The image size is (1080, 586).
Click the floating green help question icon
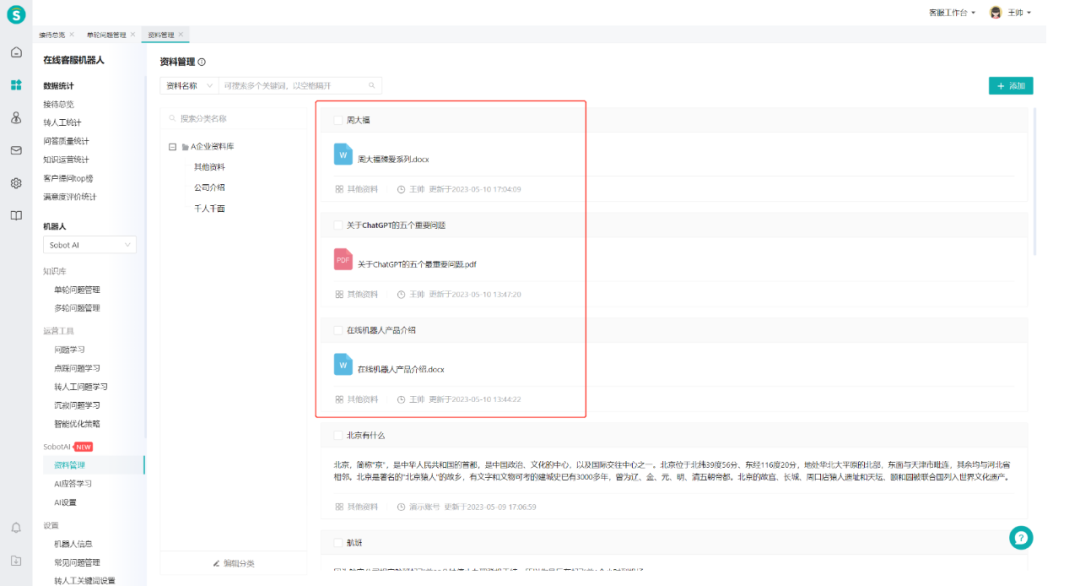click(x=1021, y=538)
